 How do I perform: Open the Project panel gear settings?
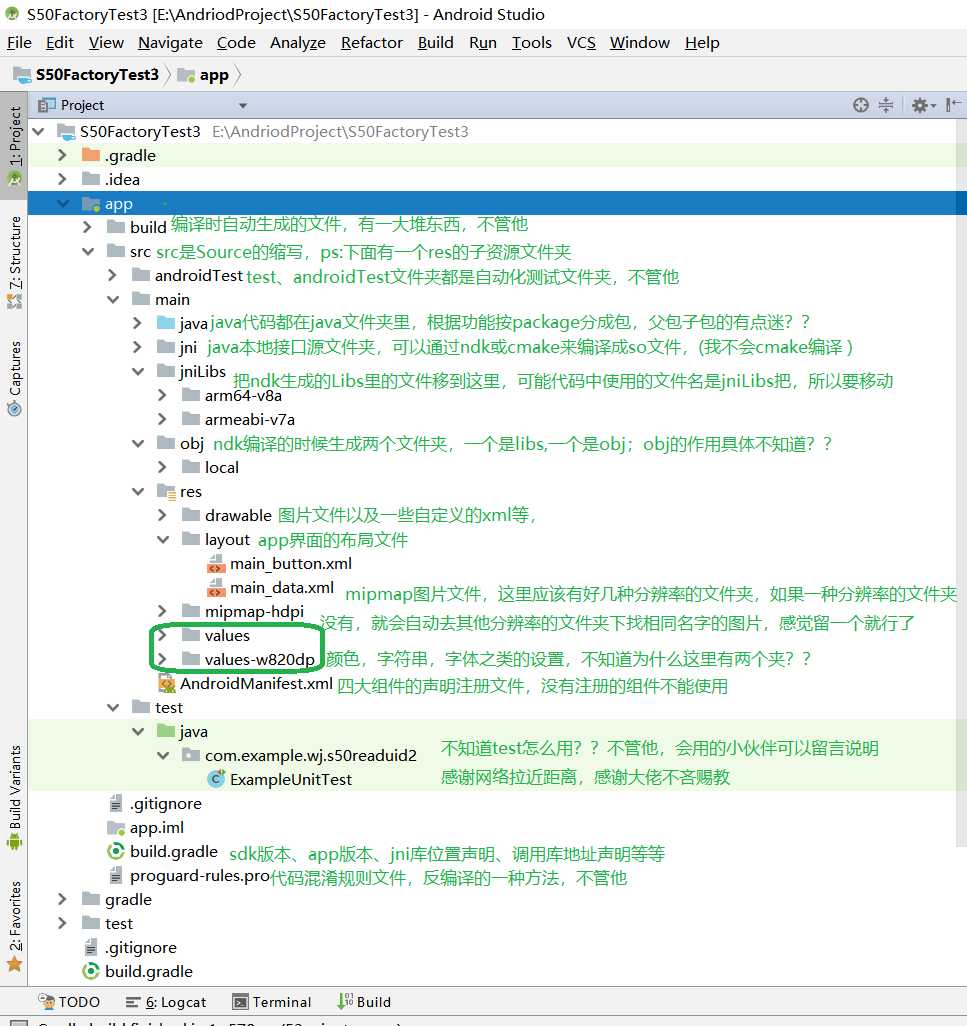(923, 105)
